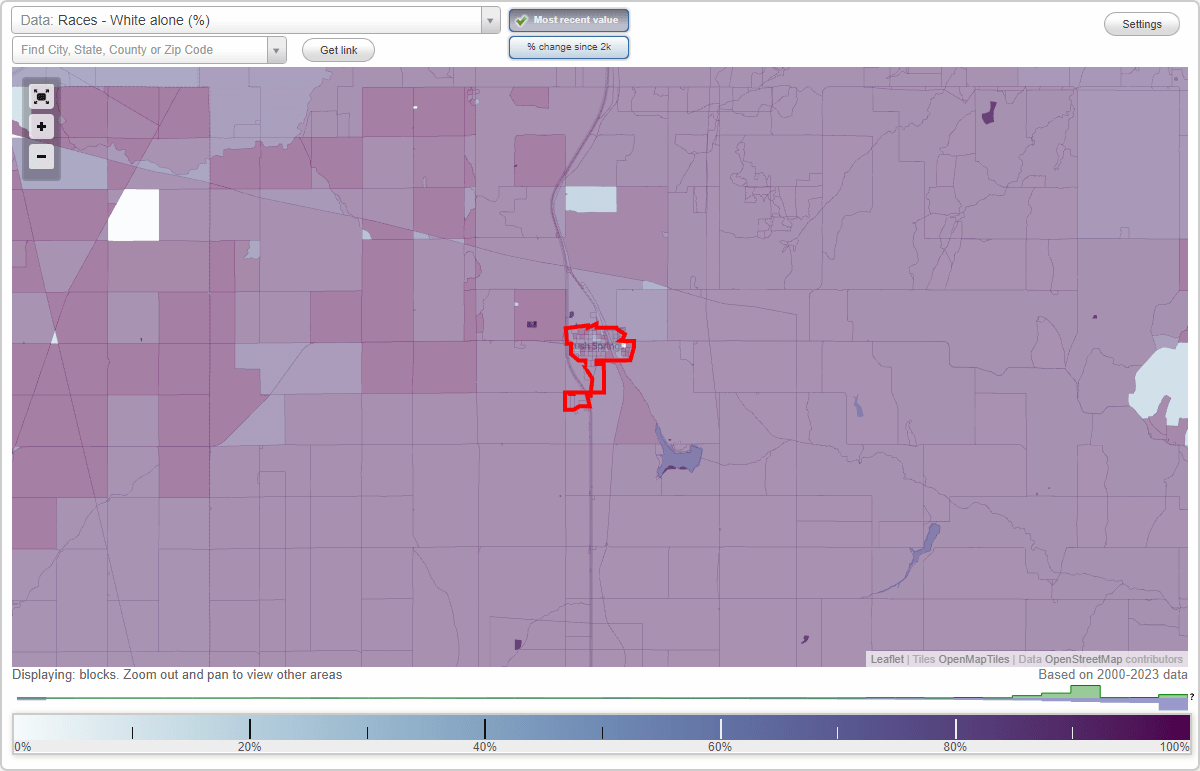Click the zoom-out minus map control
The image size is (1200, 771).
pos(41,156)
